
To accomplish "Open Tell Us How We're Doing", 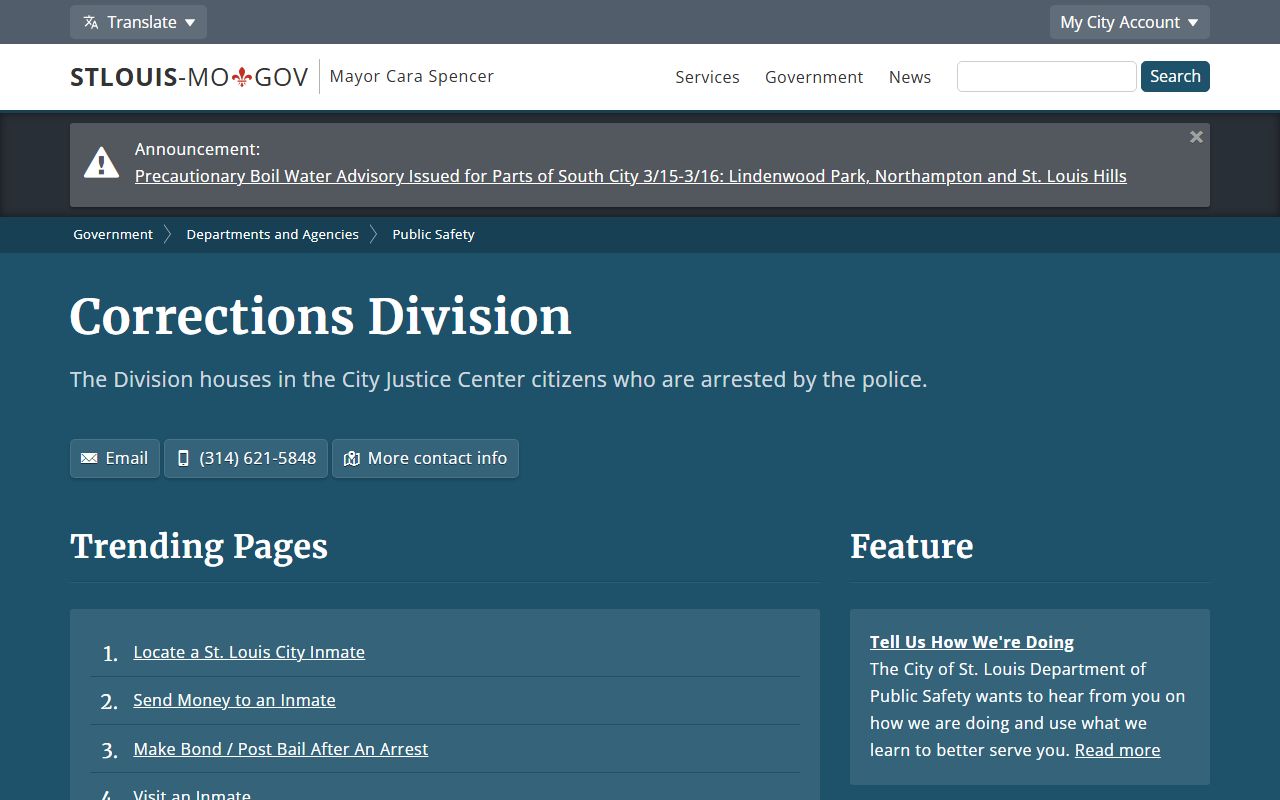I will [972, 642].
